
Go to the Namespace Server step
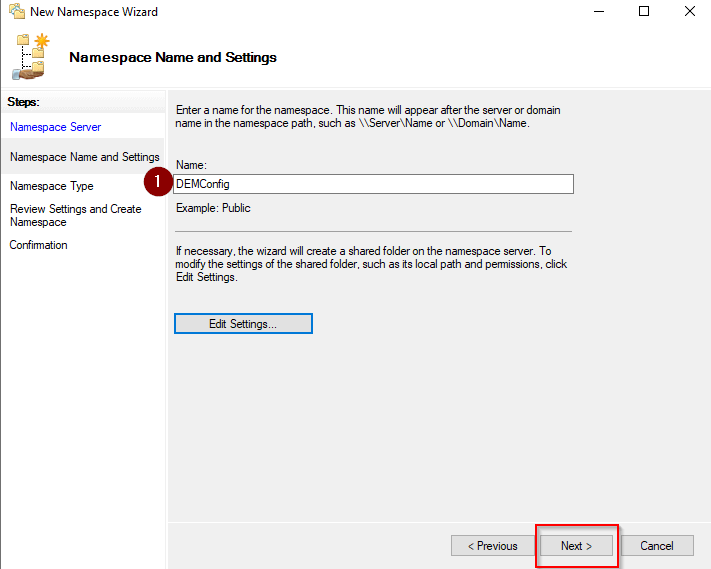(x=55, y=127)
